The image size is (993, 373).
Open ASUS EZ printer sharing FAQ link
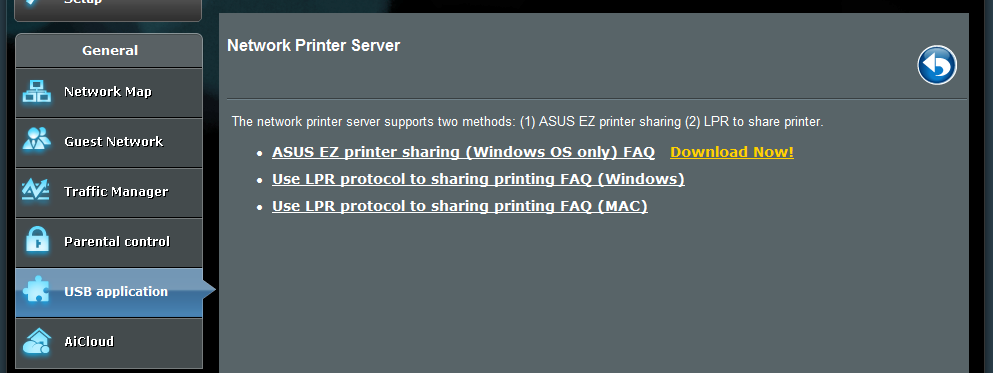[x=463, y=153]
